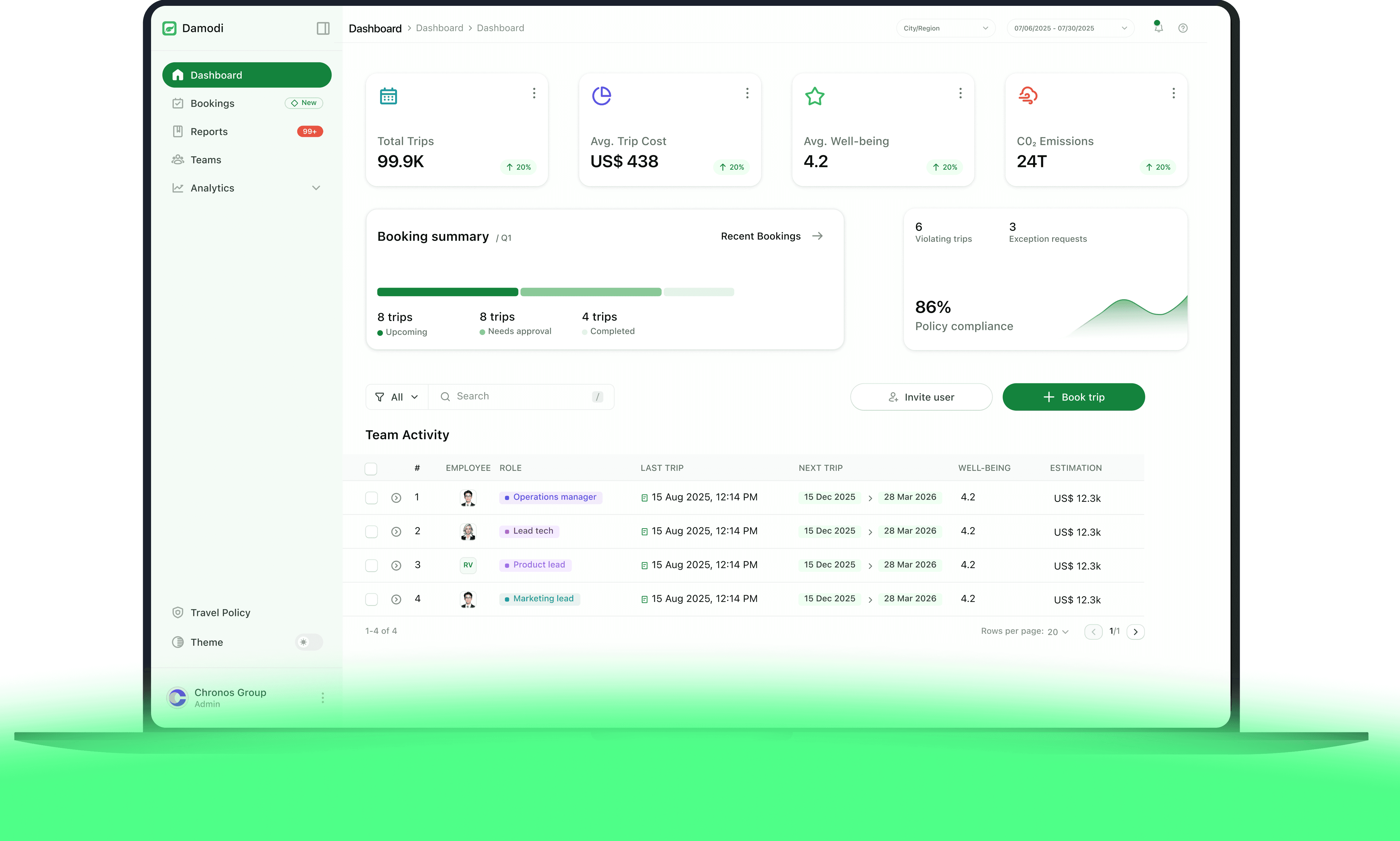Open Total Trips card options menu
This screenshot has height=841, width=1400.
point(533,93)
